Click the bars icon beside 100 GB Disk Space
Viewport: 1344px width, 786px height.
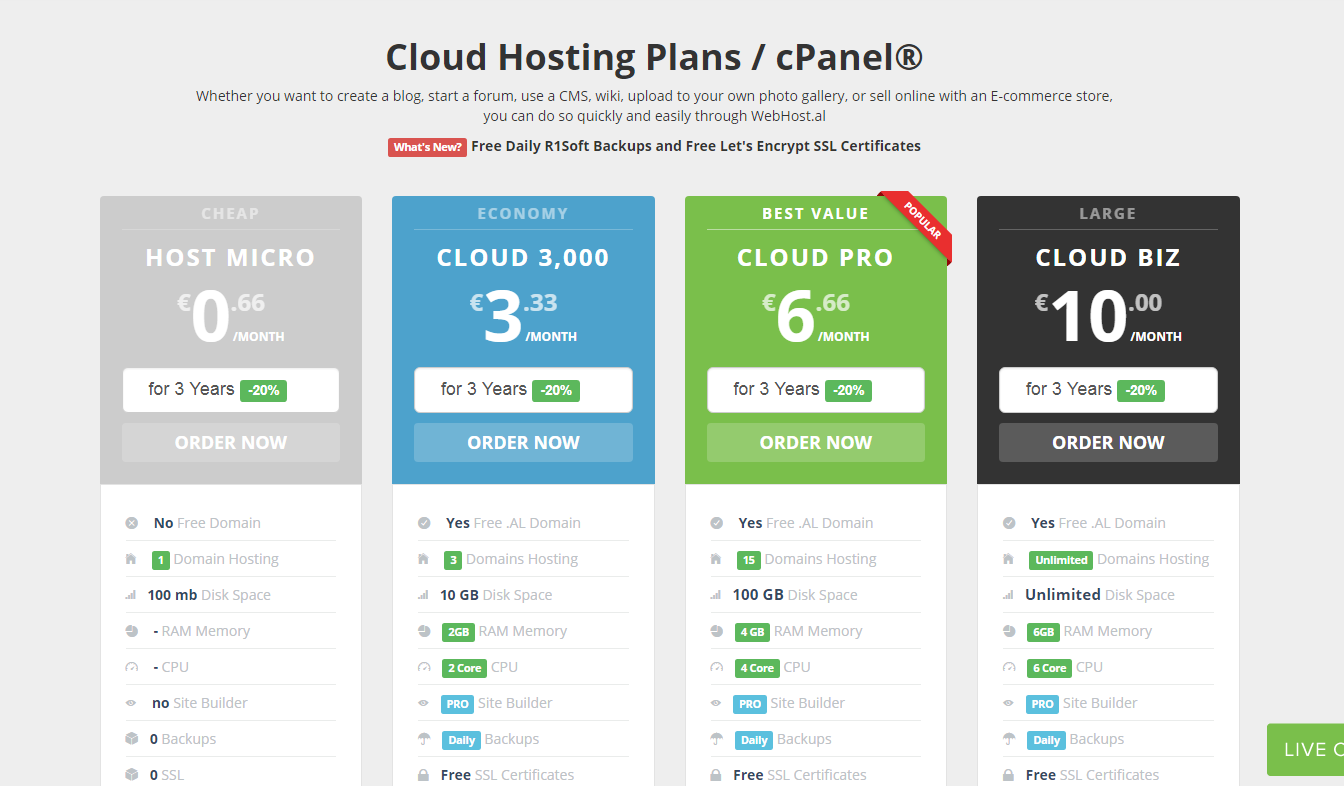716,595
